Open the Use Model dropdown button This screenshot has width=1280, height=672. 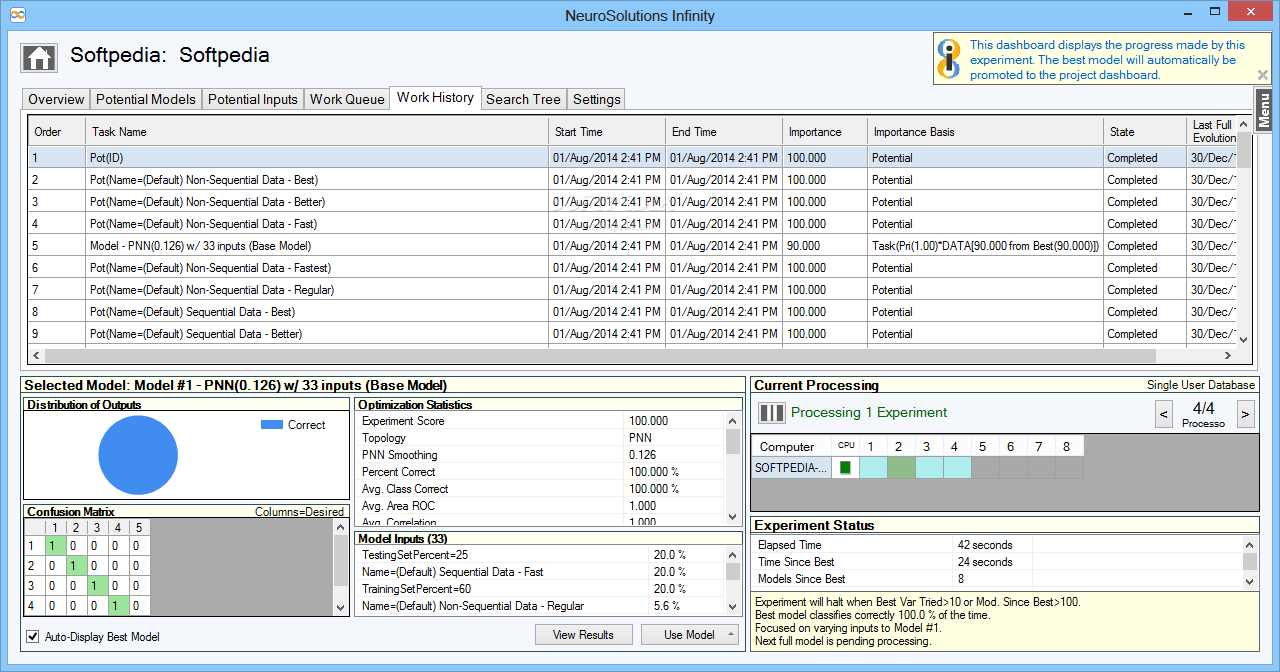click(x=689, y=634)
